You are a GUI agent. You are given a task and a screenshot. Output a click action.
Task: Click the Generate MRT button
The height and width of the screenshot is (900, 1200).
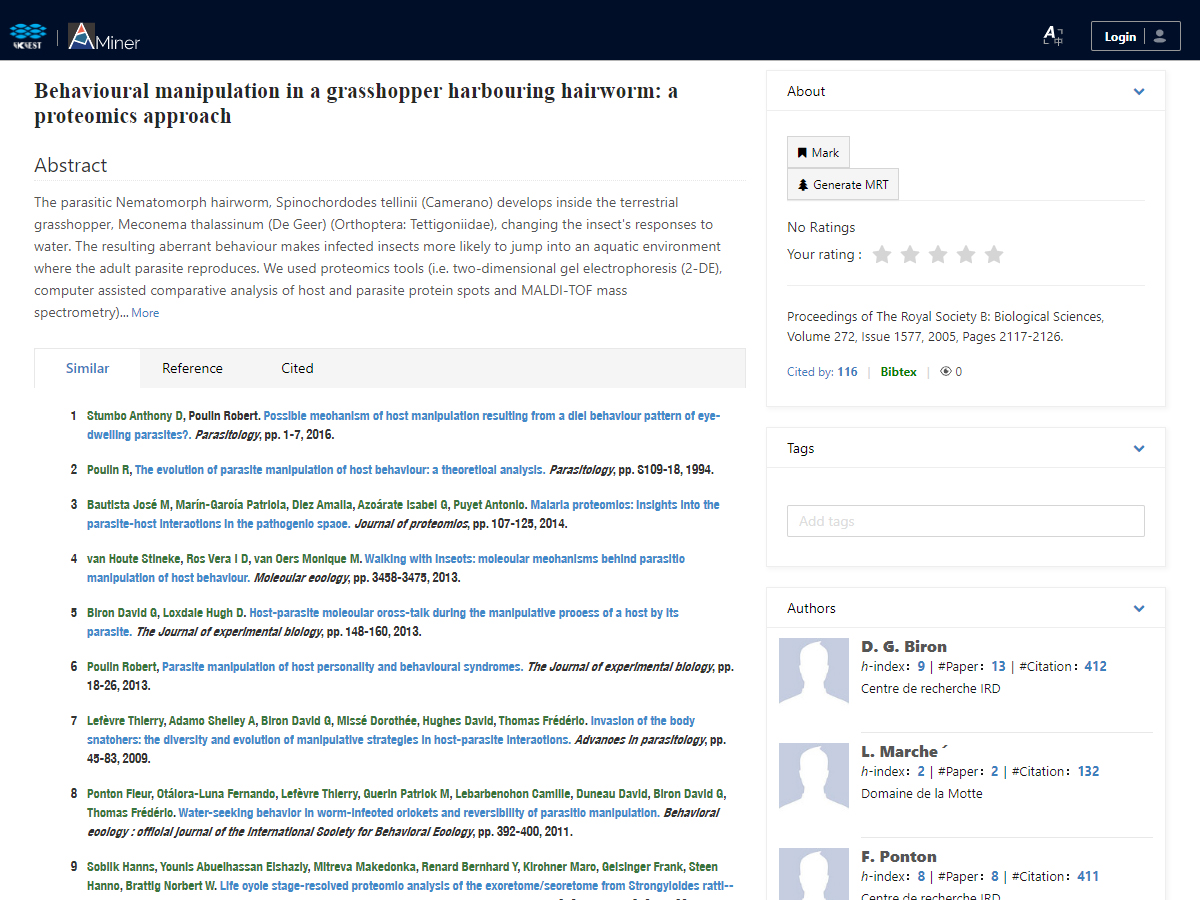[842, 185]
